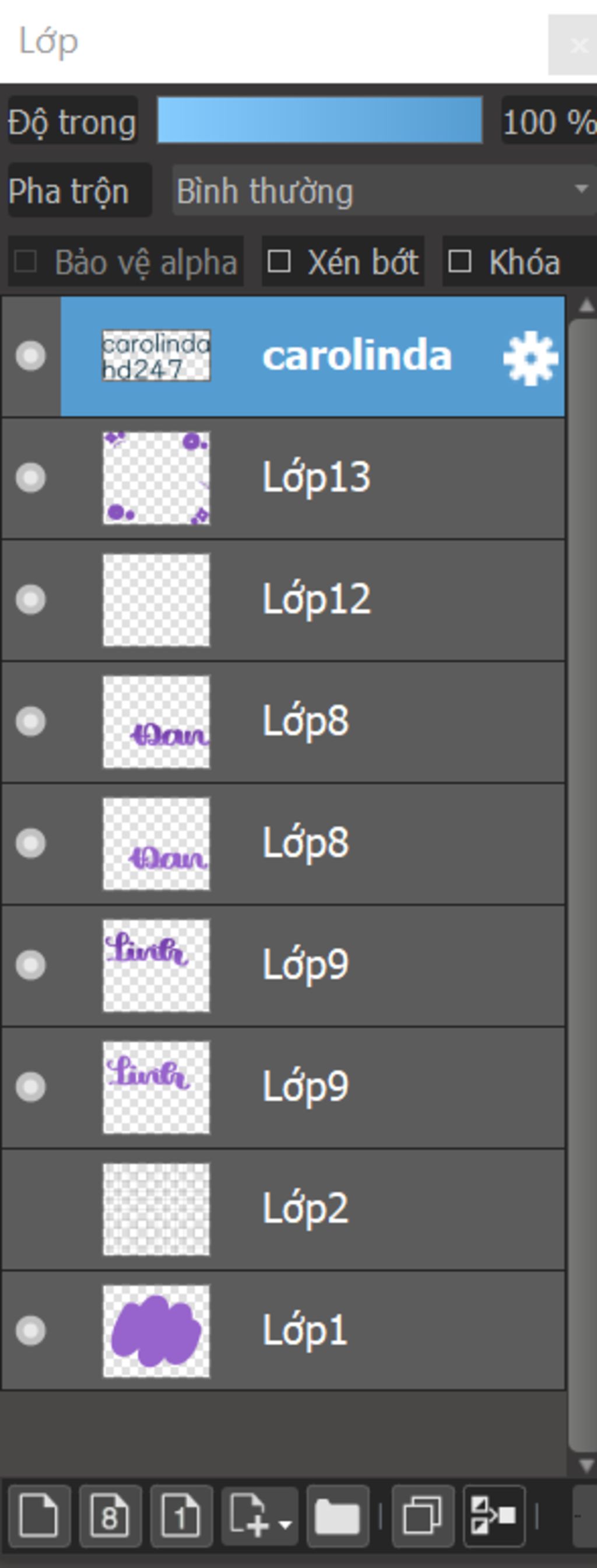The width and height of the screenshot is (597, 1568).
Task: Click the Độ trong opacity slider
Action: 319,121
